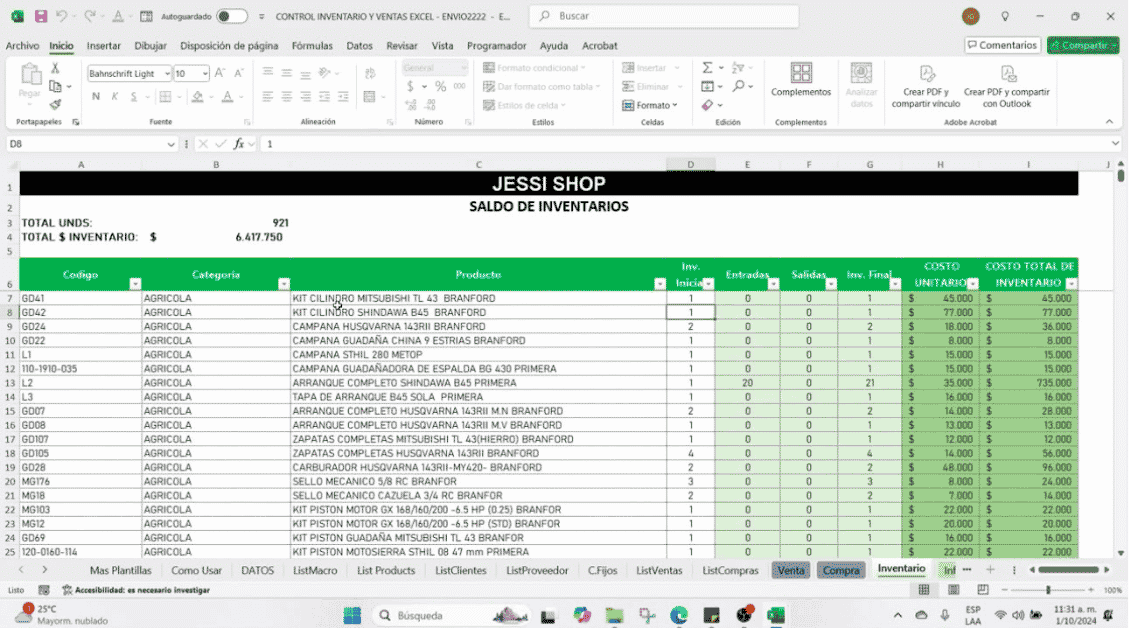Image resolution: width=1129 pixels, height=628 pixels.
Task: Click the font color A swatch
Action: pyautogui.click(x=227, y=97)
